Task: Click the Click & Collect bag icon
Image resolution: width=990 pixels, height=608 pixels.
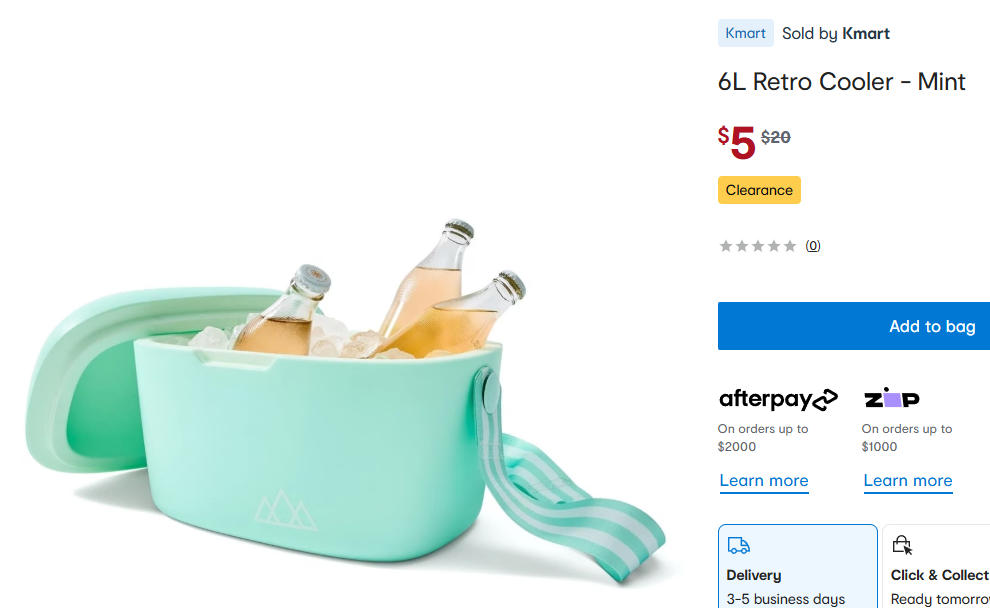Action: pos(902,545)
